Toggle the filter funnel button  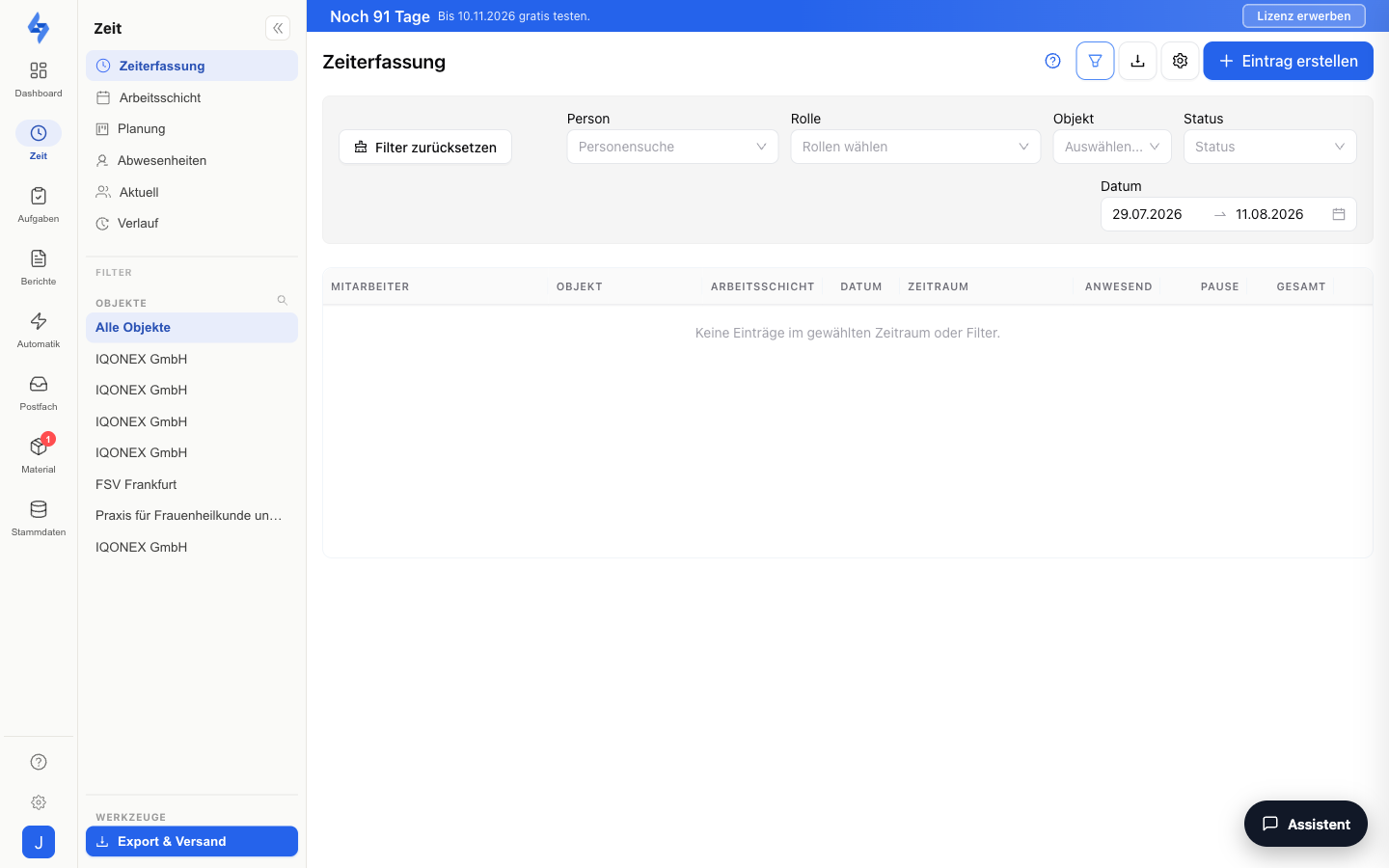(x=1096, y=61)
